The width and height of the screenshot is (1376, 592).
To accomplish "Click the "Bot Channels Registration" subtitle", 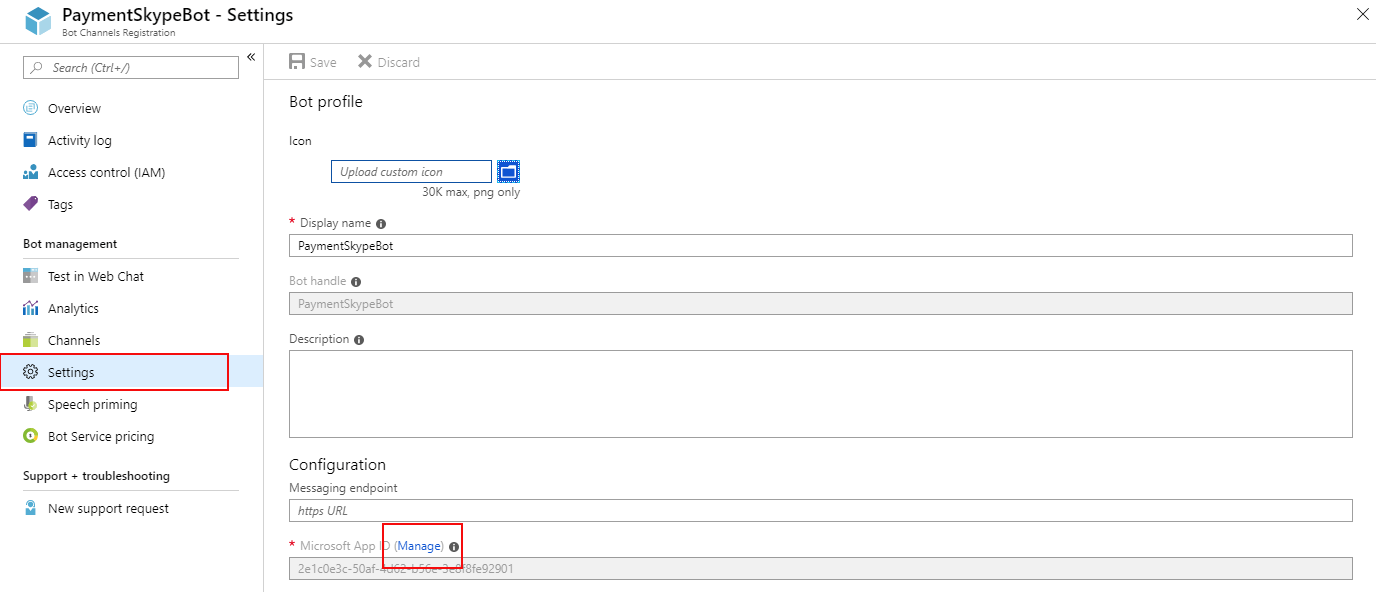I will 118,33.
